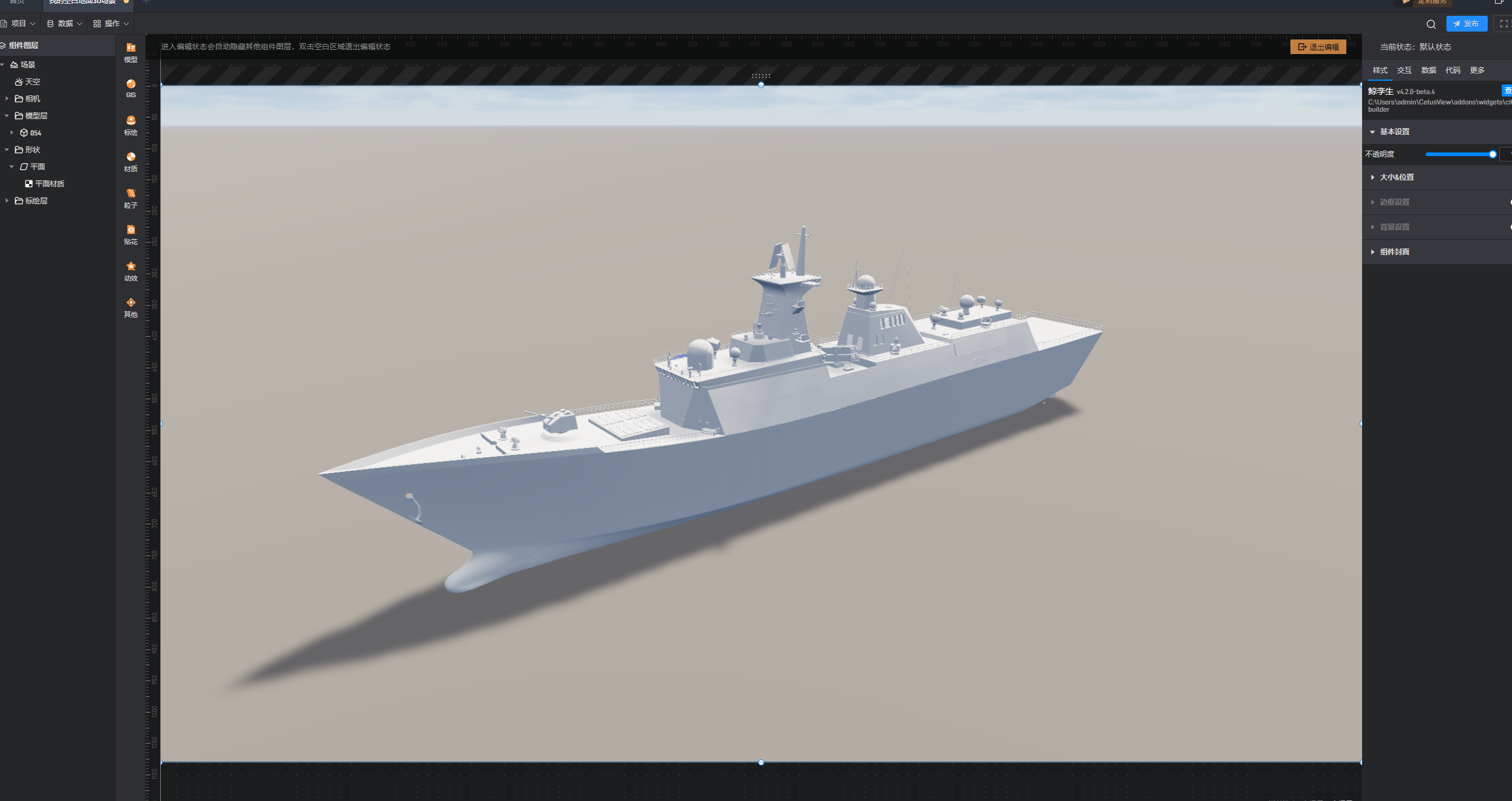Click the 不透明度 opacity slider handle
Viewport: 1512px width, 801px height.
tap(1493, 154)
